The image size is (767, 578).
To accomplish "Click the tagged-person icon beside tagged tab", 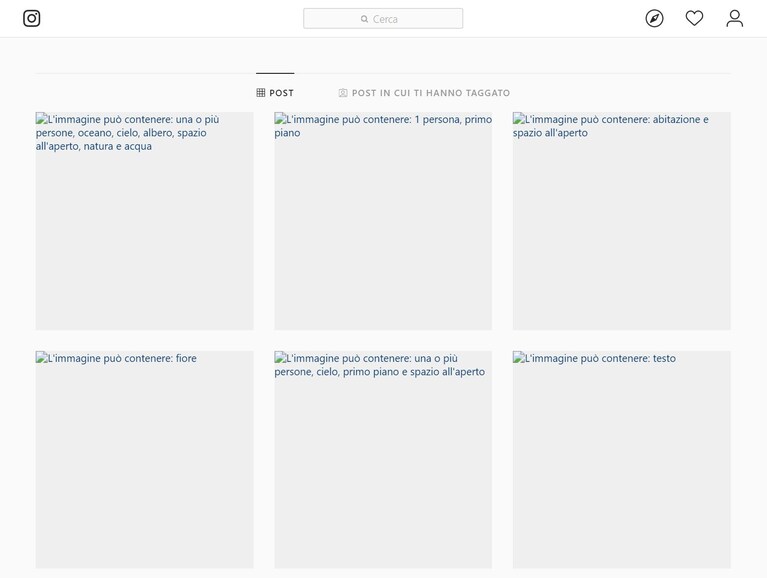I will (x=343, y=93).
